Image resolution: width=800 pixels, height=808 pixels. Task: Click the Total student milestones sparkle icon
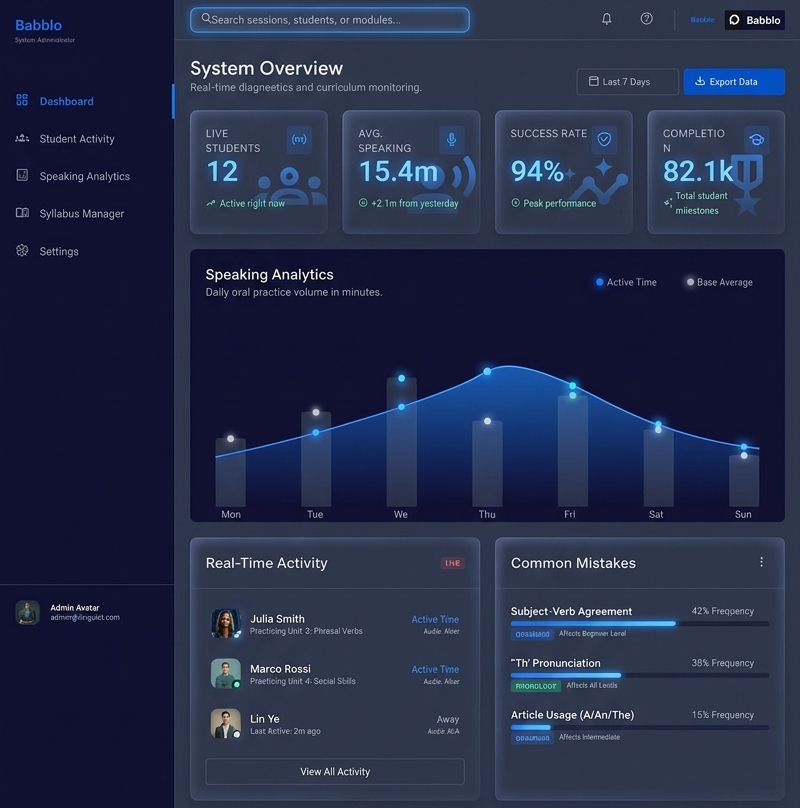668,203
